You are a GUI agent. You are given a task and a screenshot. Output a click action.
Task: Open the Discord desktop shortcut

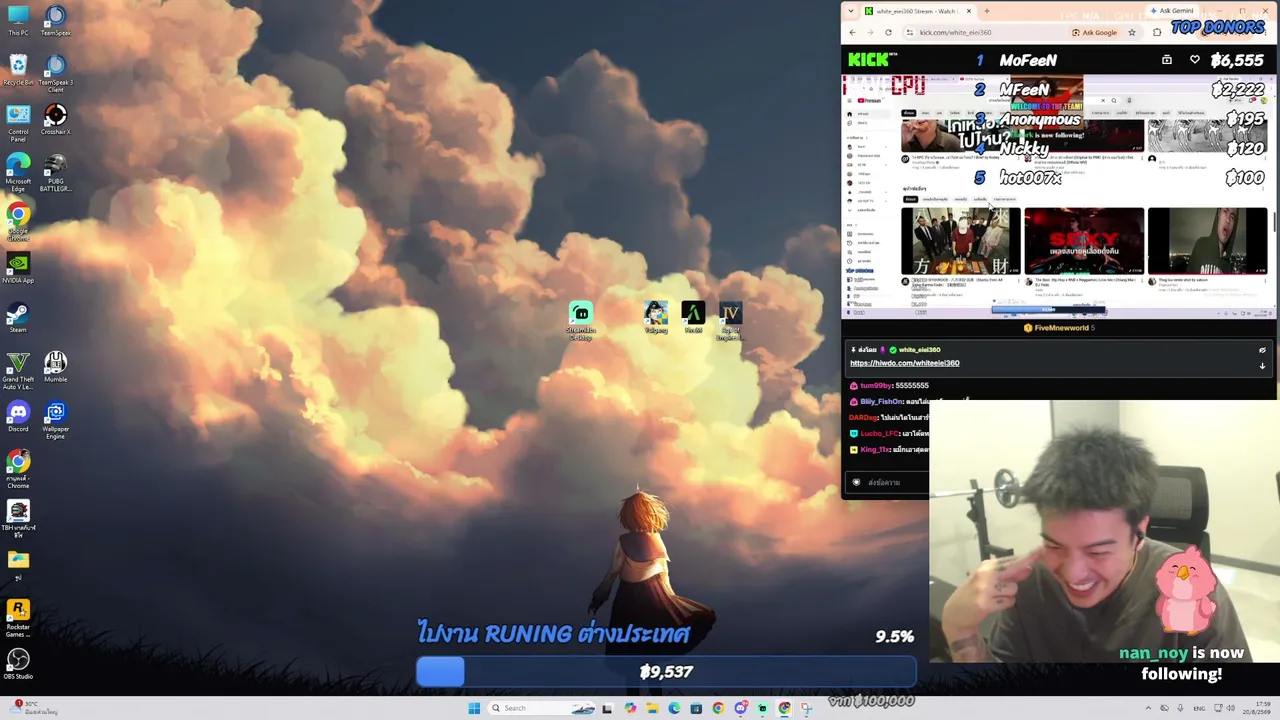point(18,416)
